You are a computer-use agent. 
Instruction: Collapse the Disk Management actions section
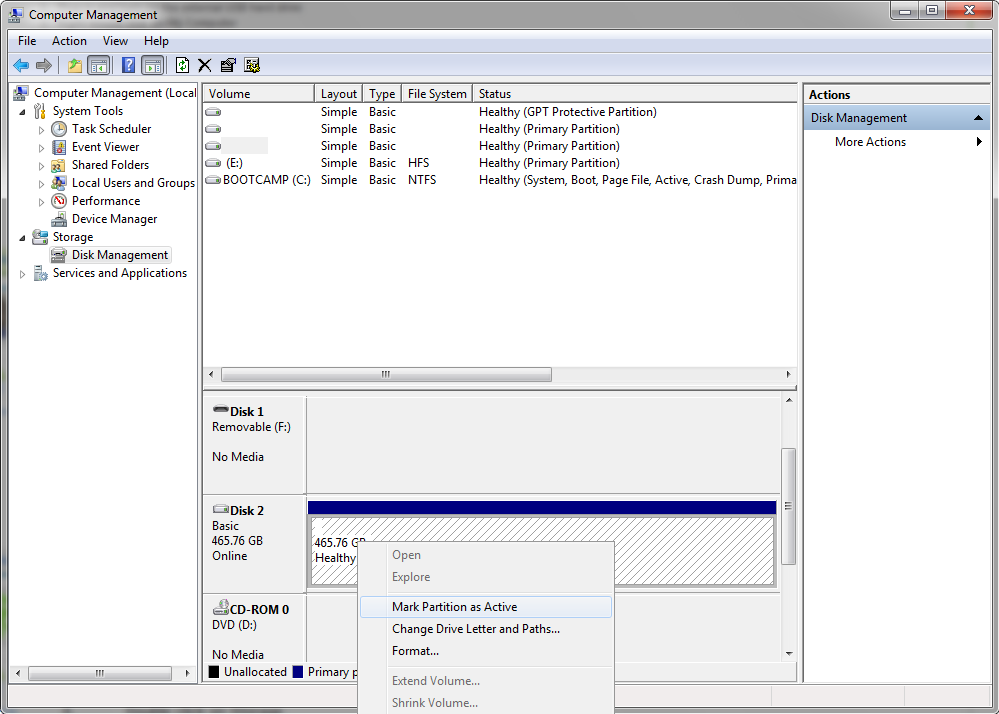point(978,118)
